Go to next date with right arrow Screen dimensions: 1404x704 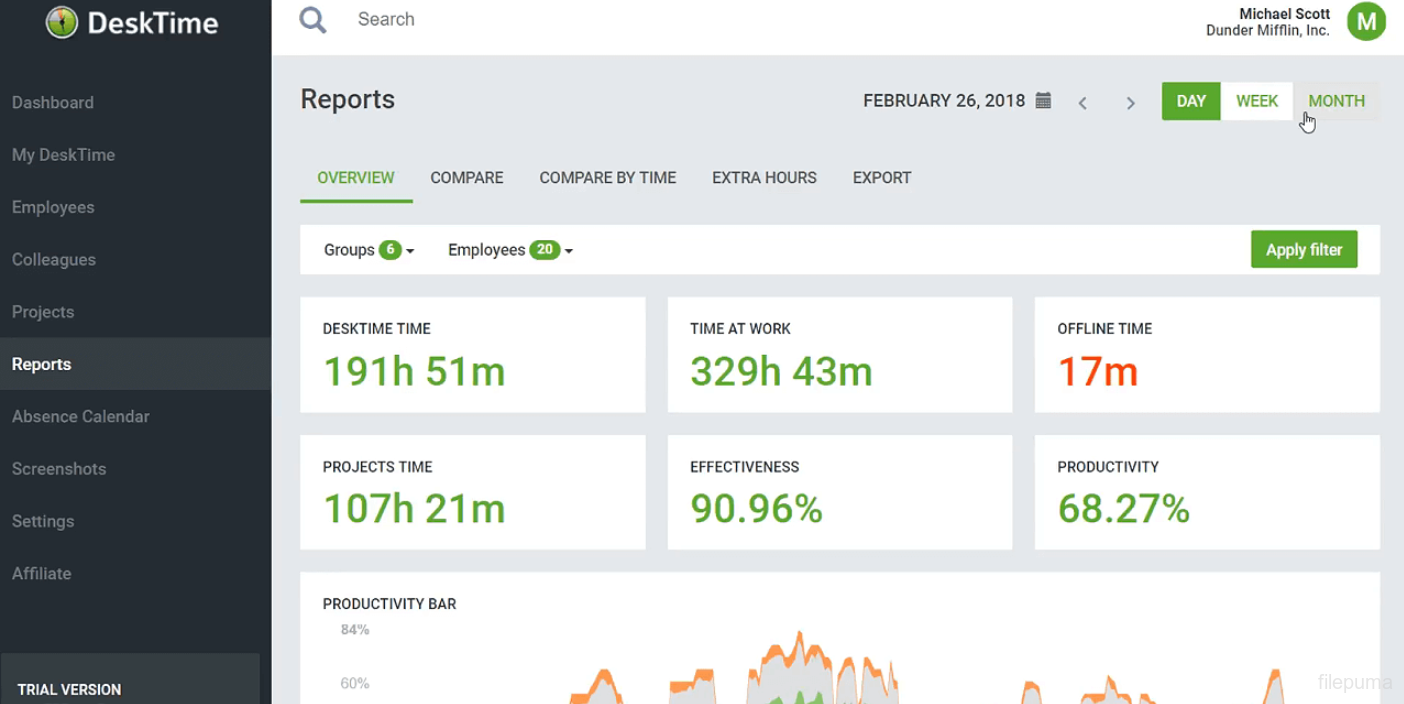click(x=1131, y=103)
